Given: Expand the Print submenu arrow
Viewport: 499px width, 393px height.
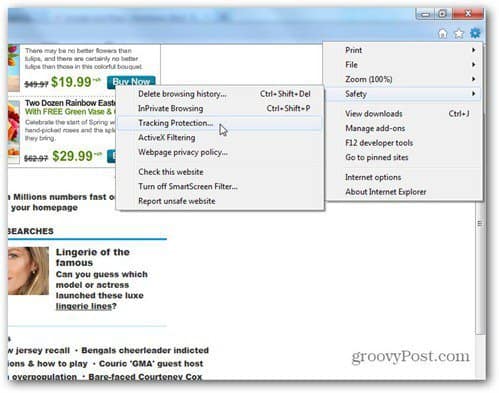Looking at the screenshot, I should (473, 50).
